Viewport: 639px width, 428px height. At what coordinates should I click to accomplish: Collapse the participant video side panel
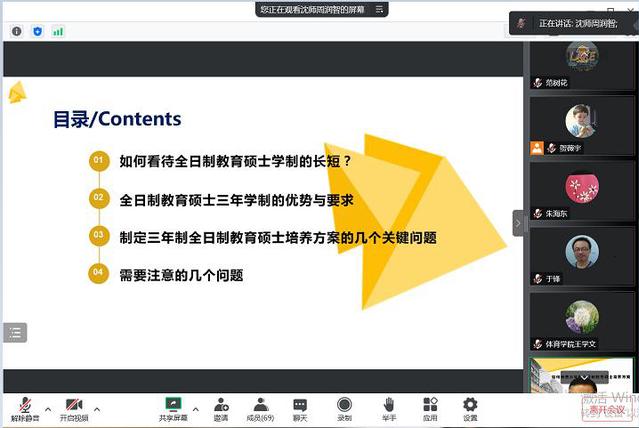(x=518, y=224)
